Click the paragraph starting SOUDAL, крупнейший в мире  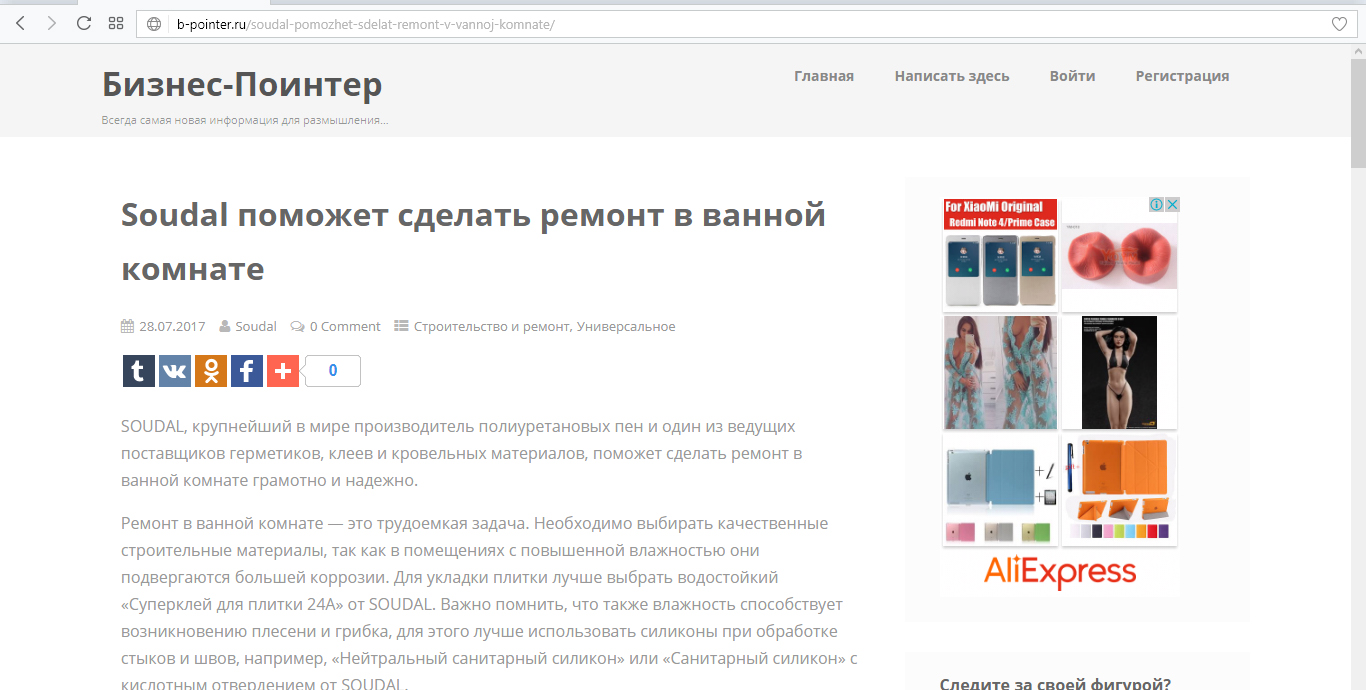462,453
